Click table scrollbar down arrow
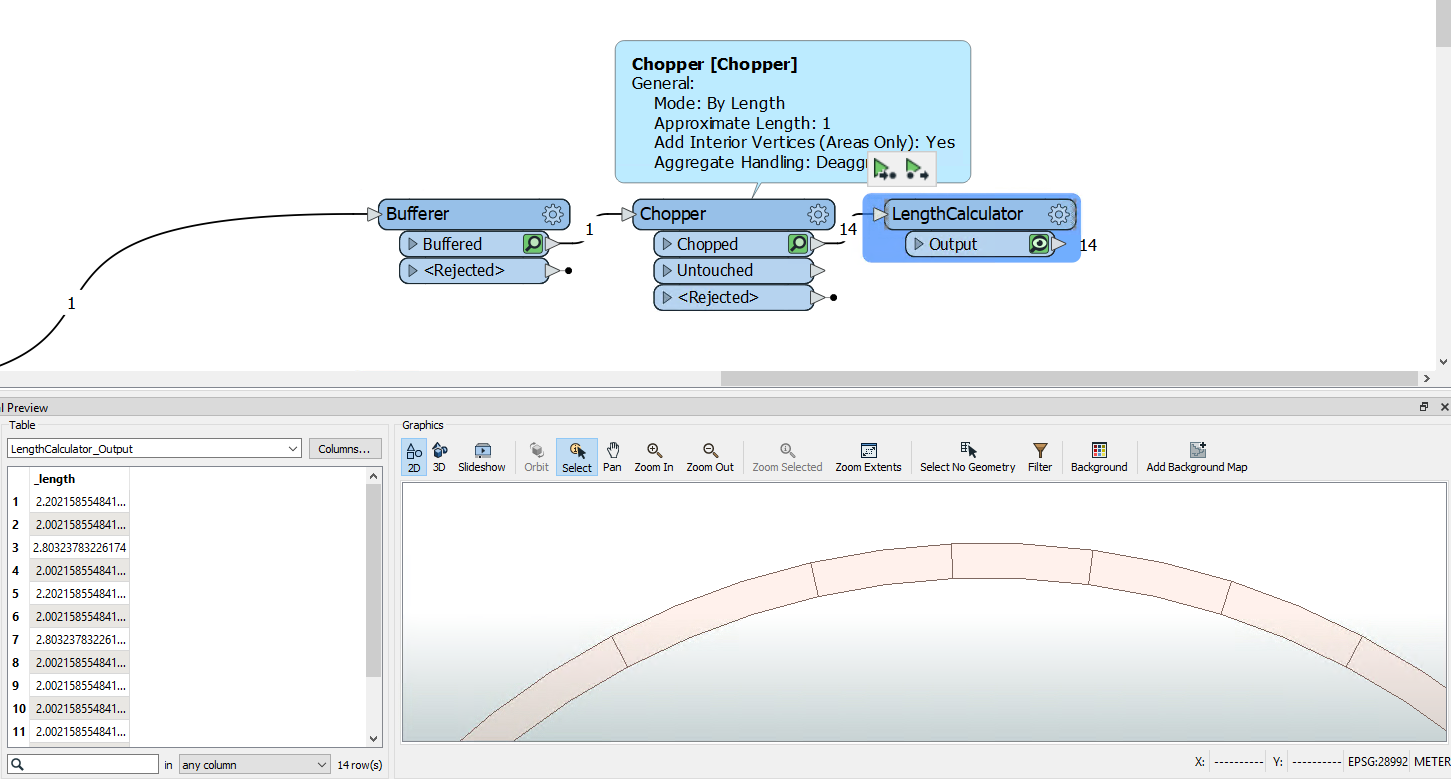 tap(374, 739)
